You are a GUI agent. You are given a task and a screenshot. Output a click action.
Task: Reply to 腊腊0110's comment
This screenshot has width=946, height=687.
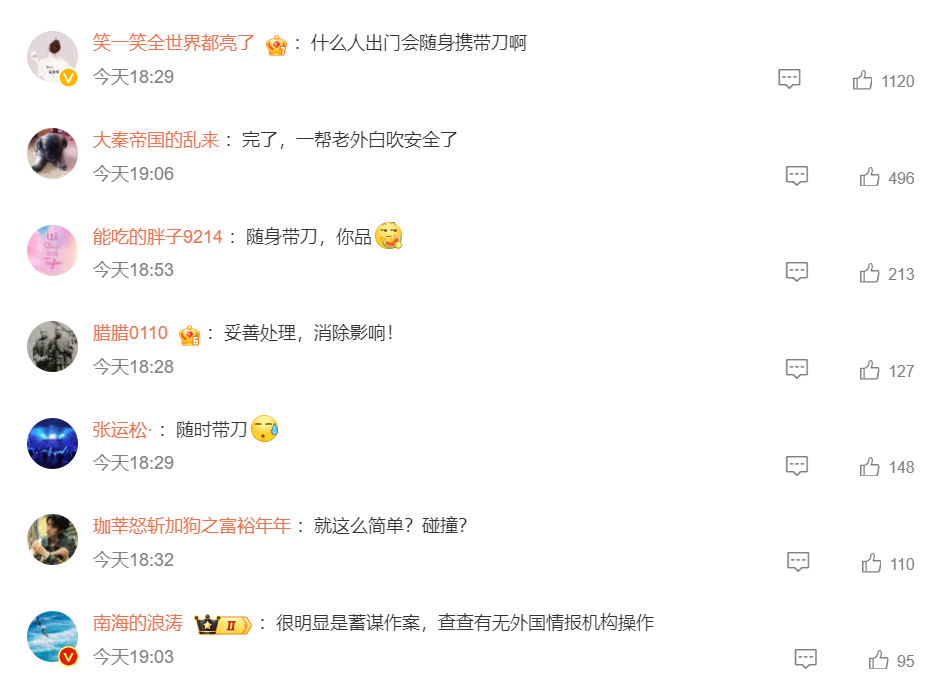point(796,369)
